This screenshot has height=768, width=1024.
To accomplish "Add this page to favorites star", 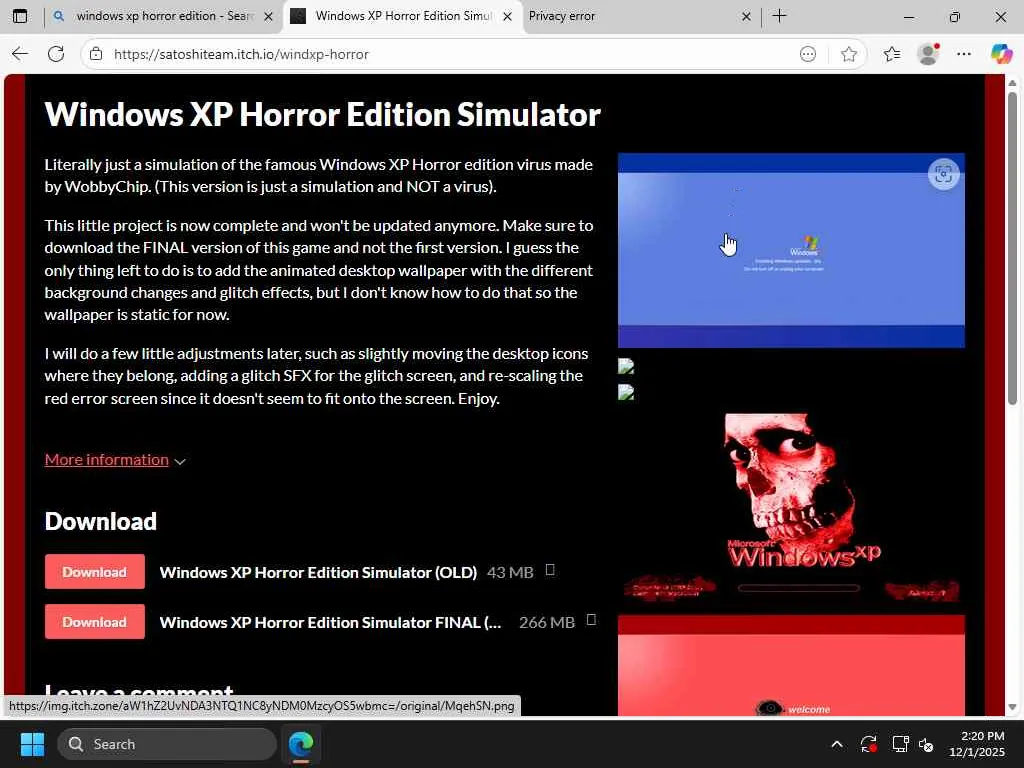I will (x=848, y=54).
